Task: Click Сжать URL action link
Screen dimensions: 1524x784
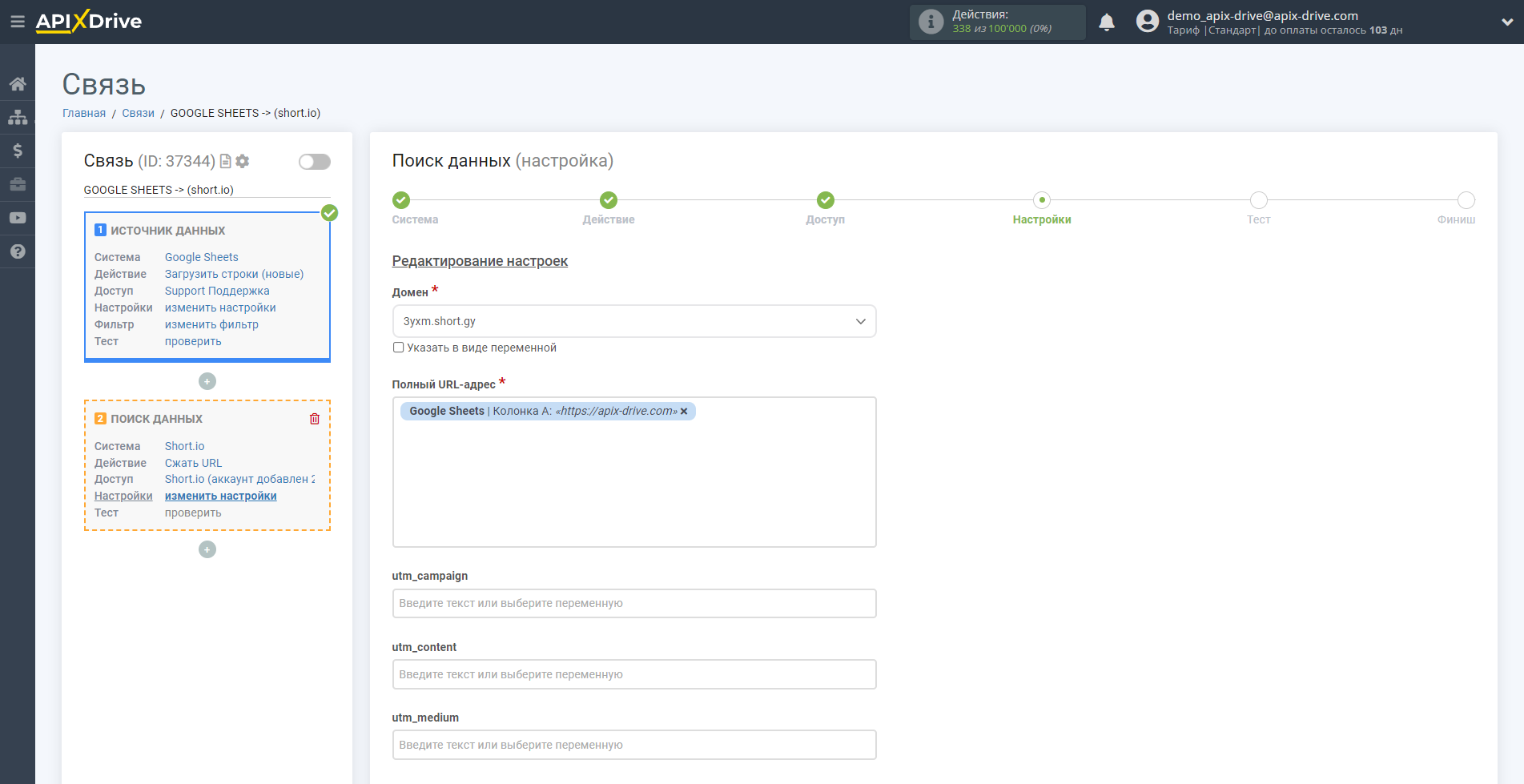Action: pos(194,463)
